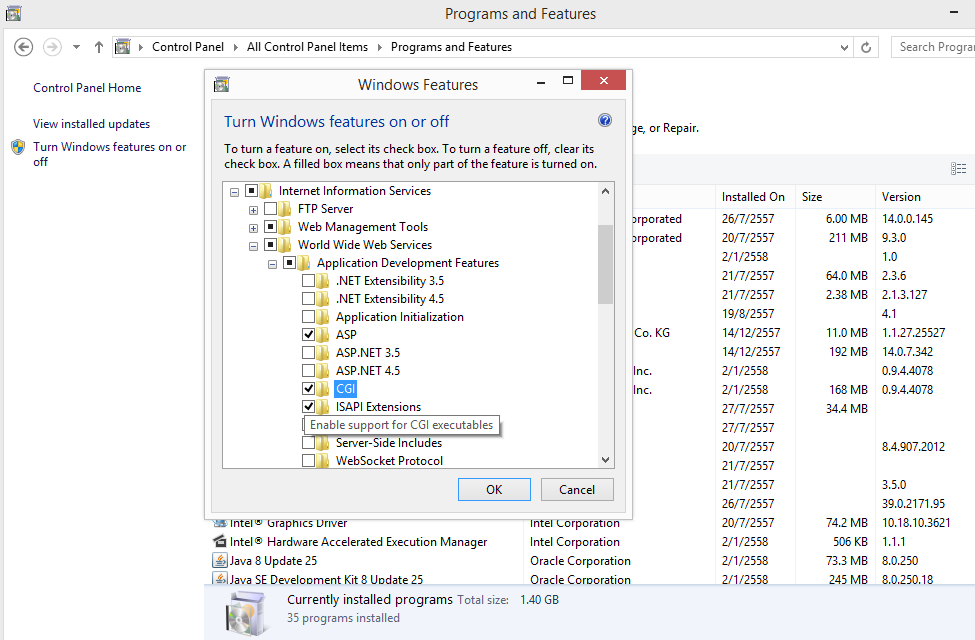Open the View installed updates link
Image resolution: width=975 pixels, height=640 pixels.
pos(91,124)
